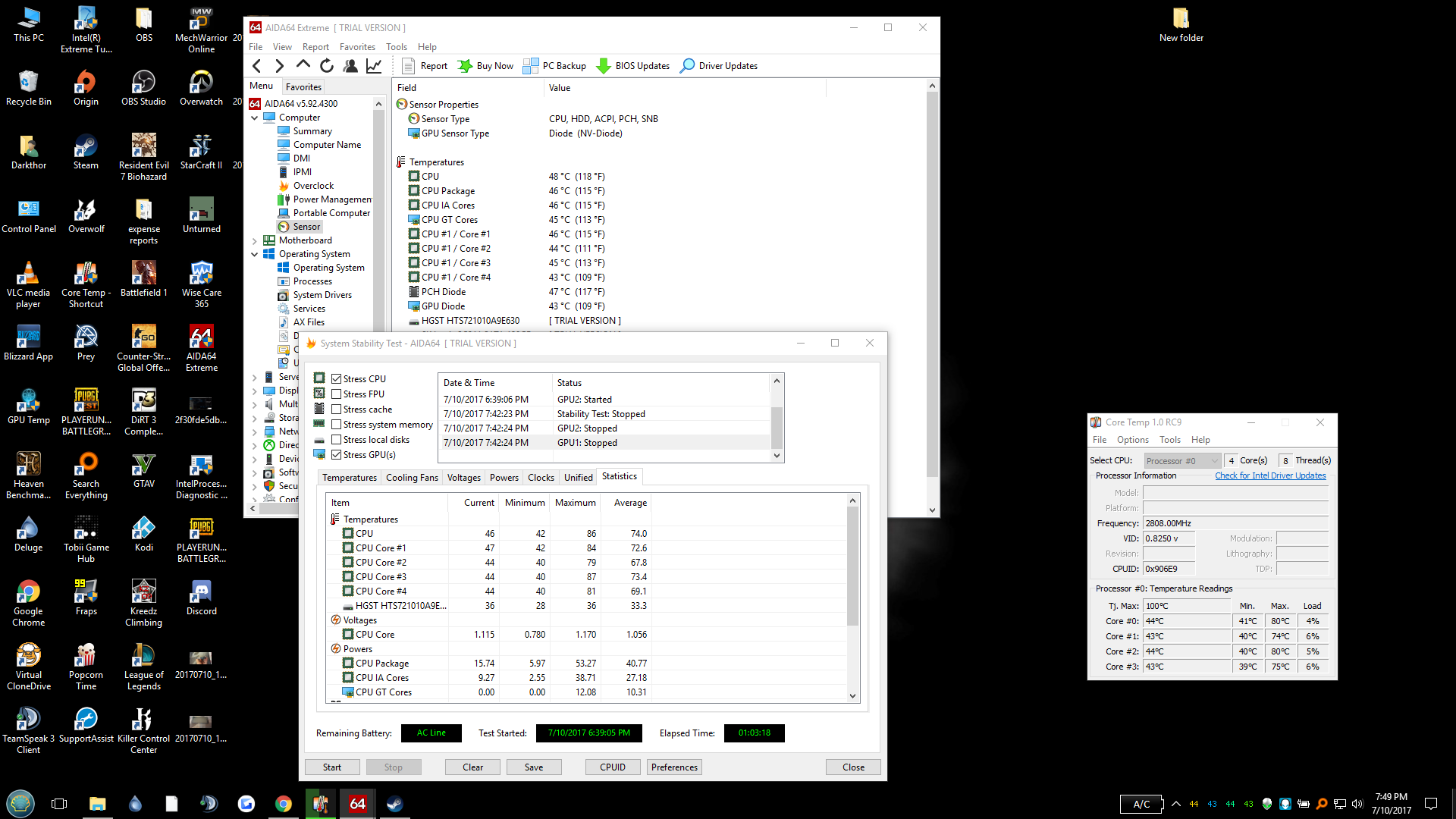The height and width of the screenshot is (819, 1456).
Task: Expand the Motherboard tree node
Action: pos(254,240)
